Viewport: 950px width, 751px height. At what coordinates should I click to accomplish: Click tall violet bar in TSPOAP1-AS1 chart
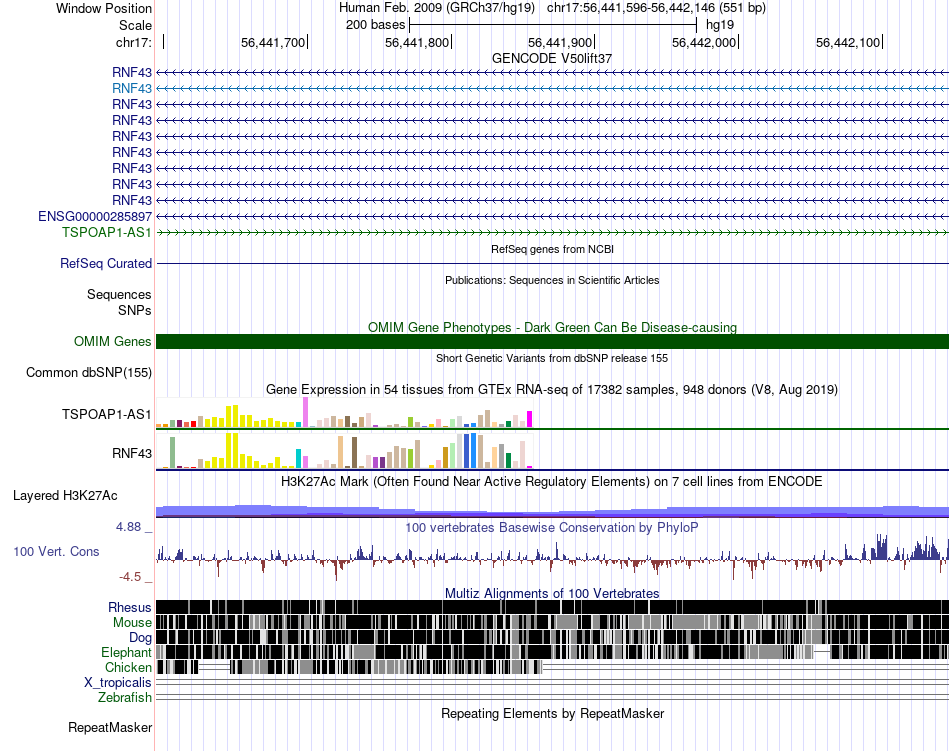tap(305, 412)
